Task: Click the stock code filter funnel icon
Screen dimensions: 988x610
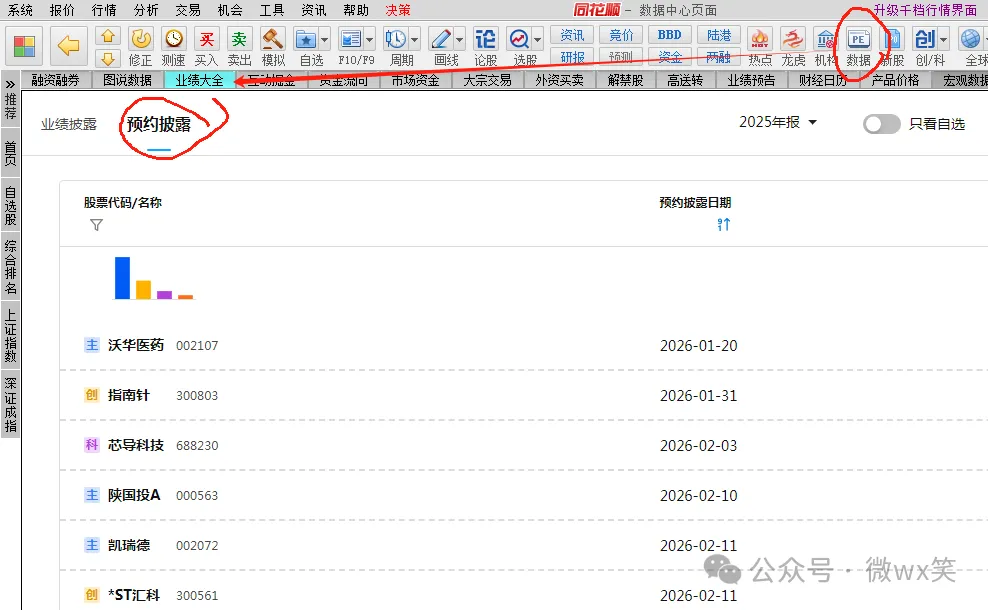Action: [96, 225]
